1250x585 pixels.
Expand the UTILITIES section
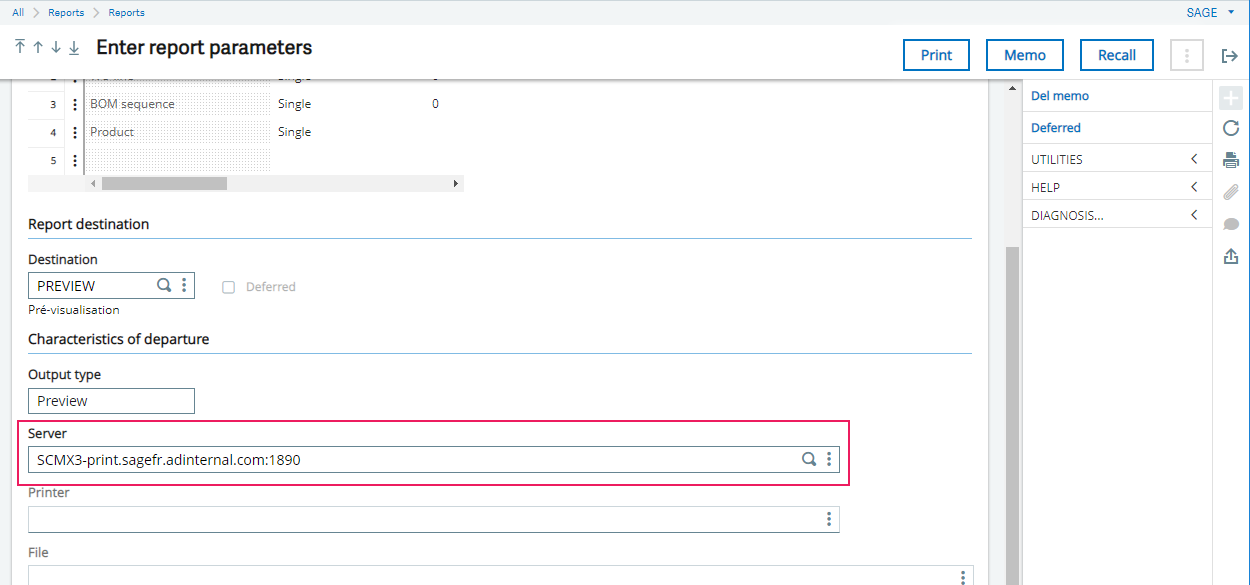point(1117,160)
